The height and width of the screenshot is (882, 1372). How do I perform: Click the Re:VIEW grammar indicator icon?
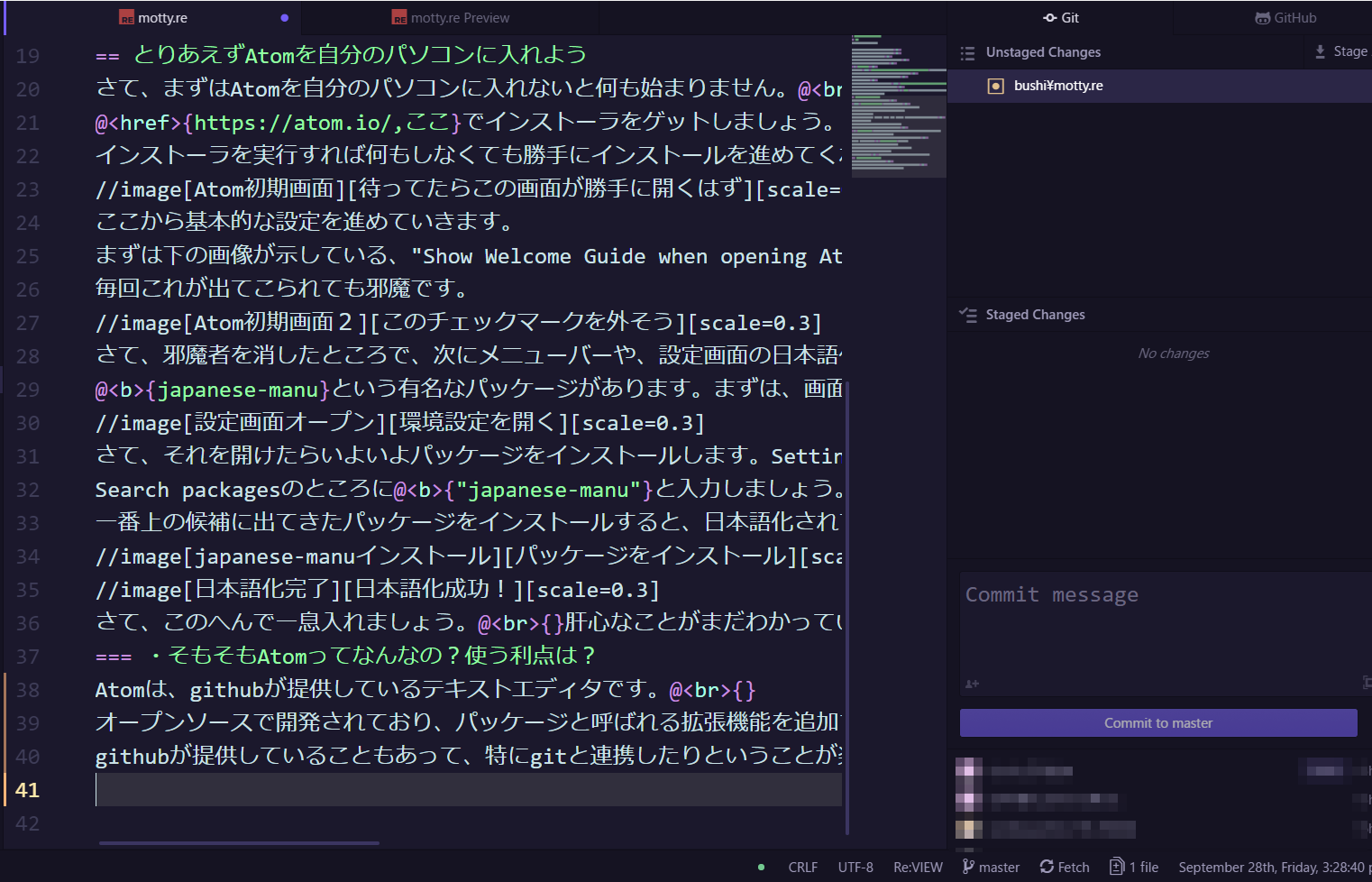[917, 867]
